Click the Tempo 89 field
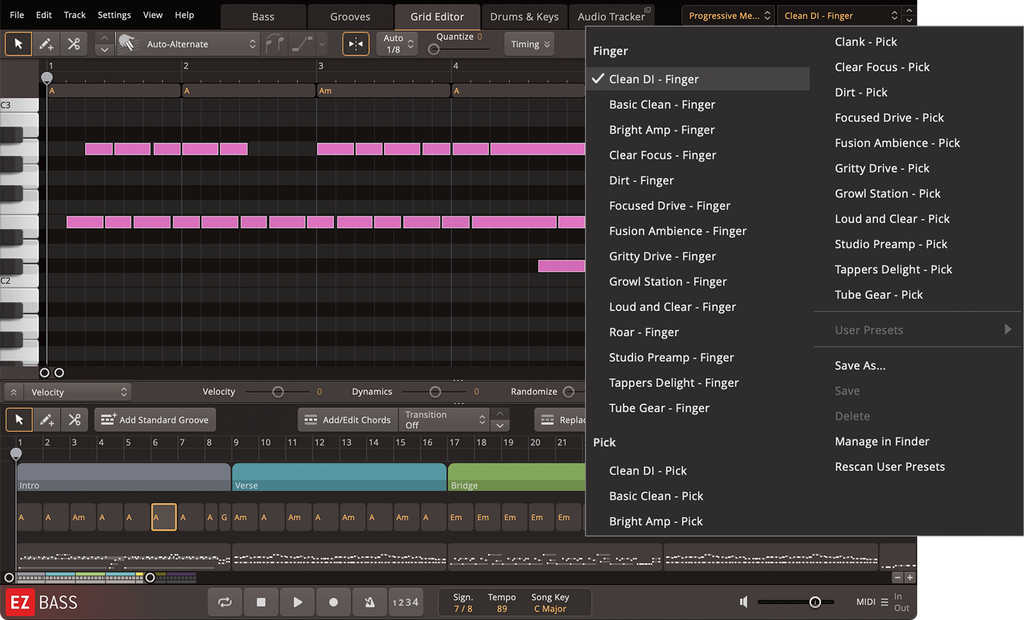Screen dimensions: 1024x620 (x=502, y=602)
